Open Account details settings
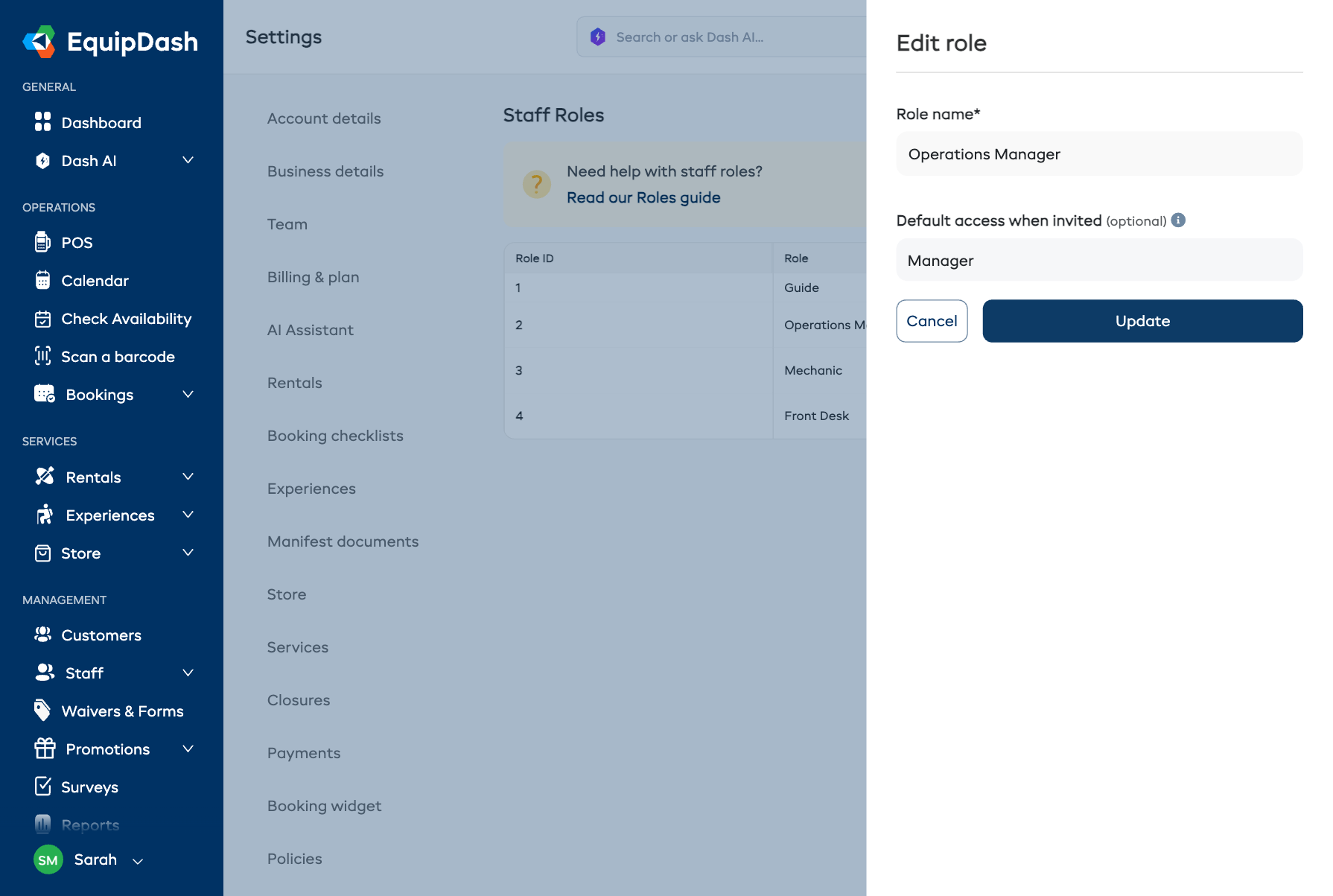Screen dimensions: 1333x896 (324, 118)
